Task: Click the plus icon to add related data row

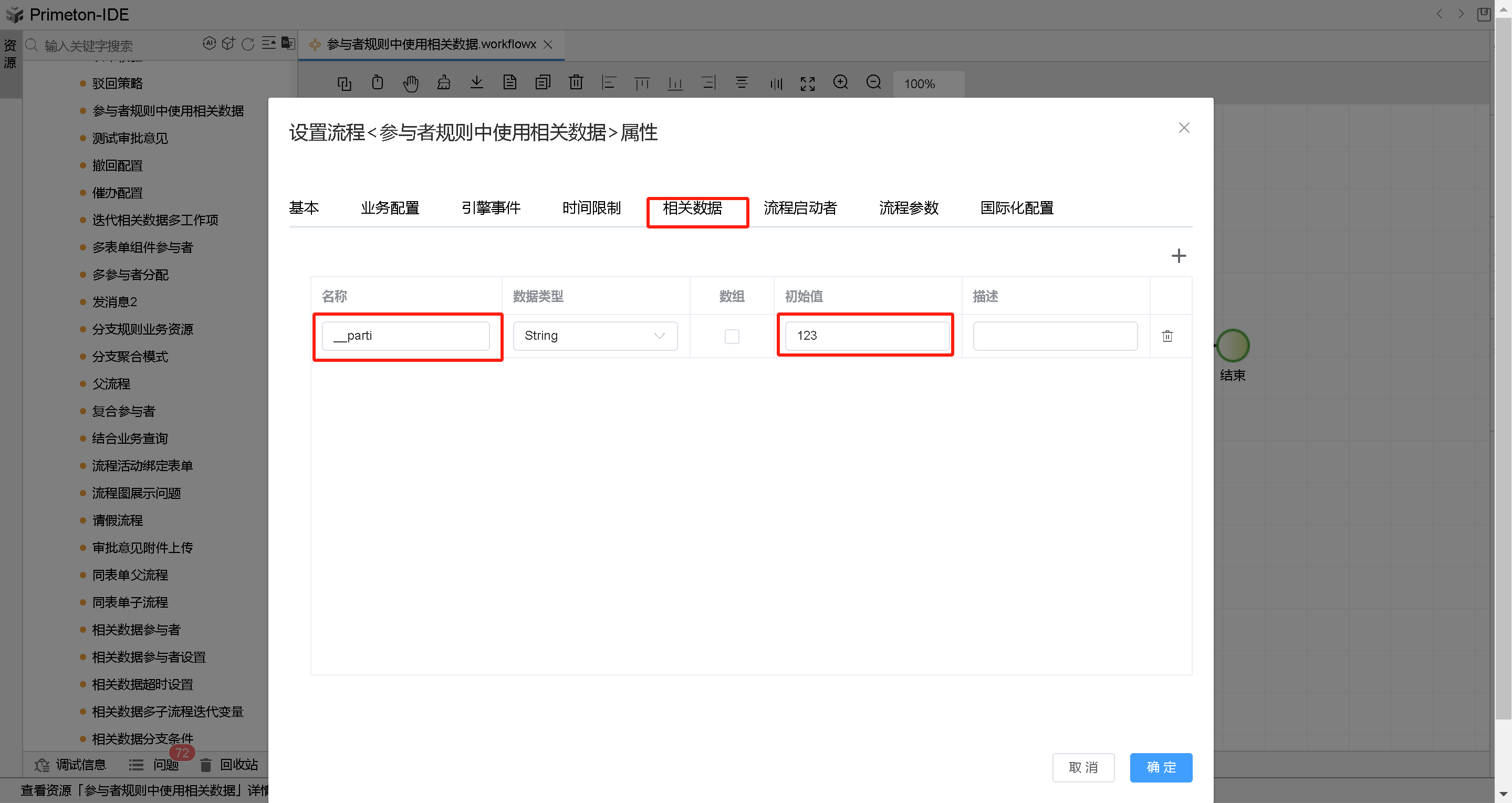Action: click(x=1179, y=255)
